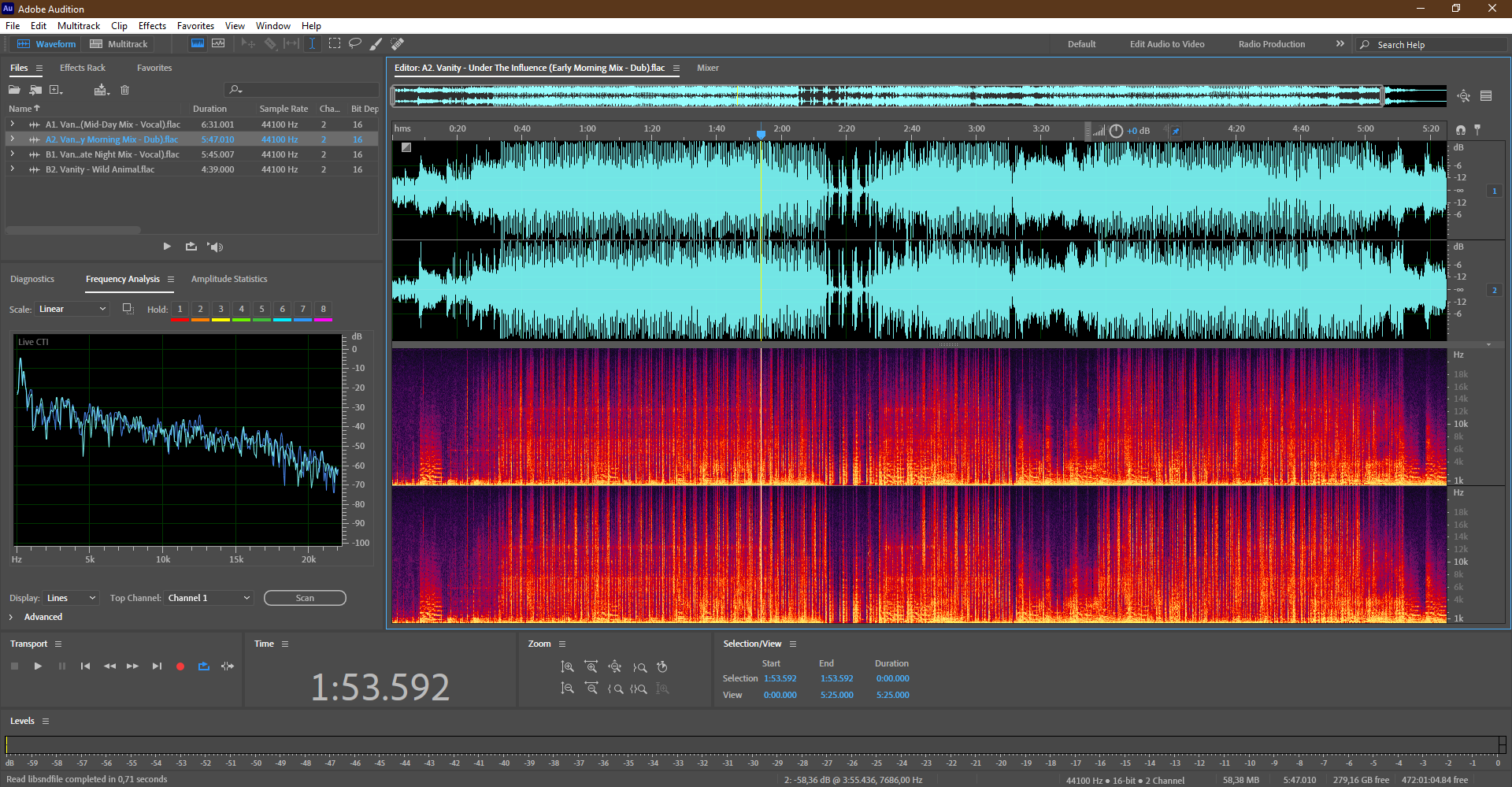The height and width of the screenshot is (787, 1512).
Task: Select the Lasso Selection tool
Action: tap(355, 44)
